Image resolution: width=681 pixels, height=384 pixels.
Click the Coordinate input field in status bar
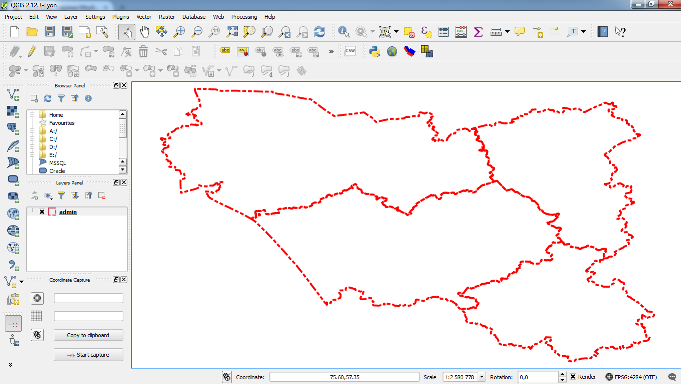[x=344, y=377]
